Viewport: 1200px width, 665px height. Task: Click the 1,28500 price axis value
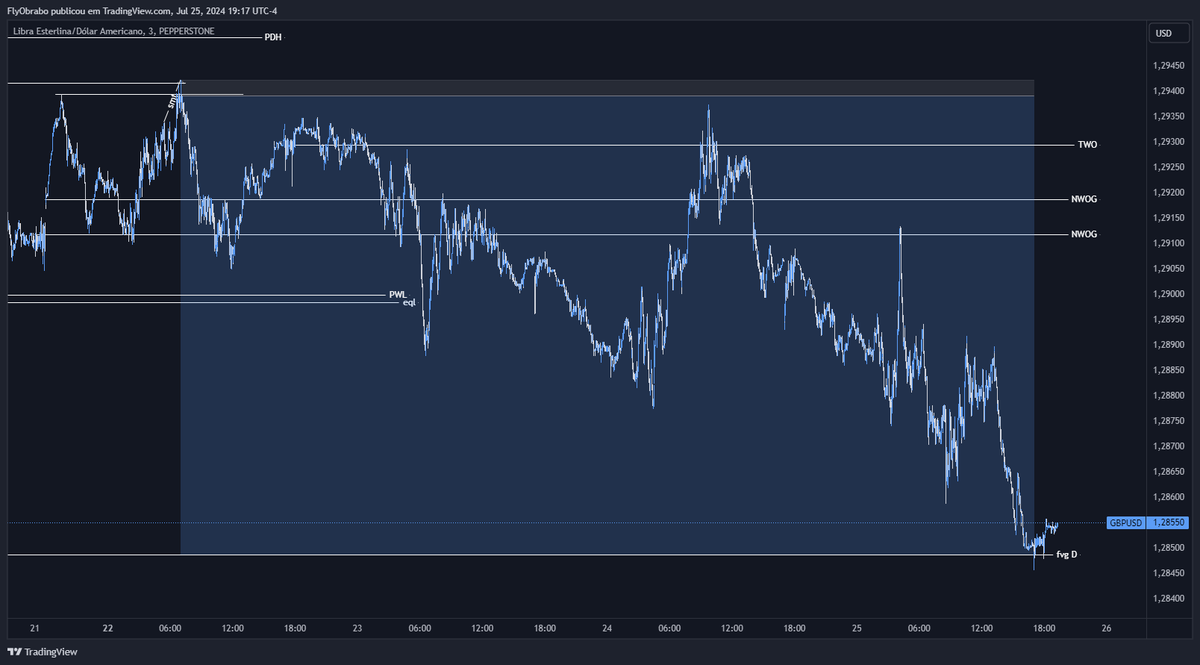click(1167, 548)
